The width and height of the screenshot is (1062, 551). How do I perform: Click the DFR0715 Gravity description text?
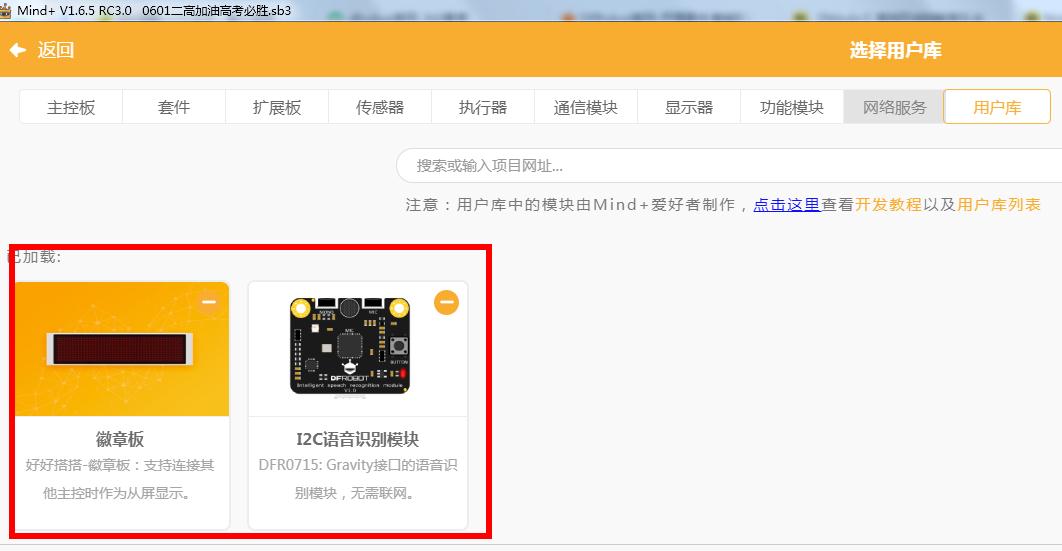coord(358,479)
